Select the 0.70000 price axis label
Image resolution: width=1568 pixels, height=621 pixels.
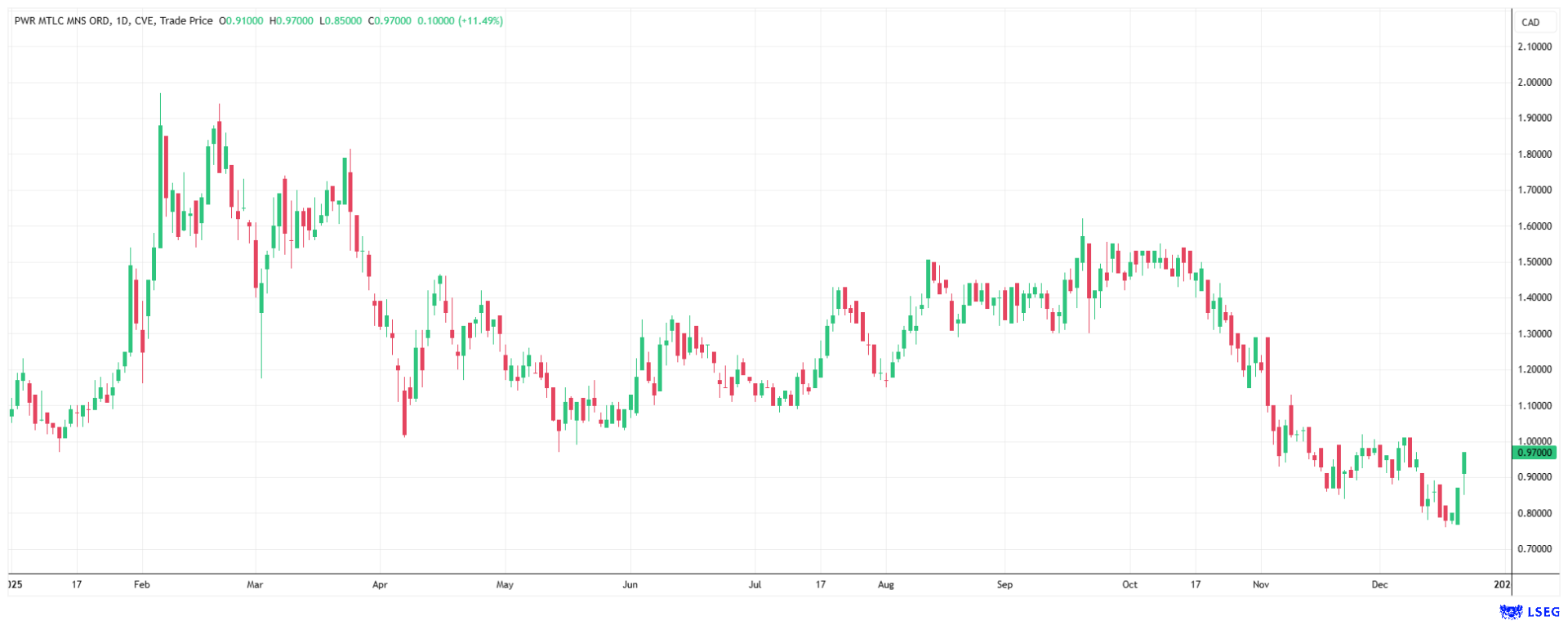[x=1535, y=549]
